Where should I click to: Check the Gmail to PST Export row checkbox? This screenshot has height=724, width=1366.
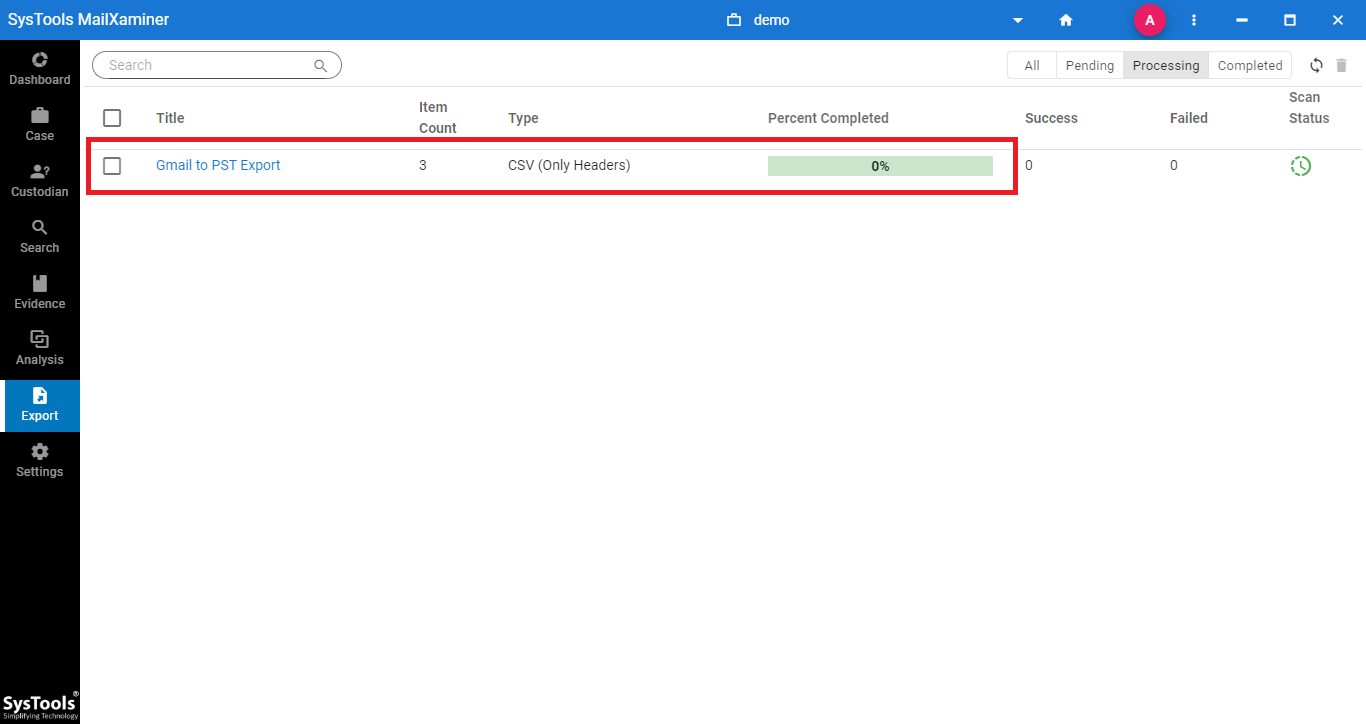(112, 166)
